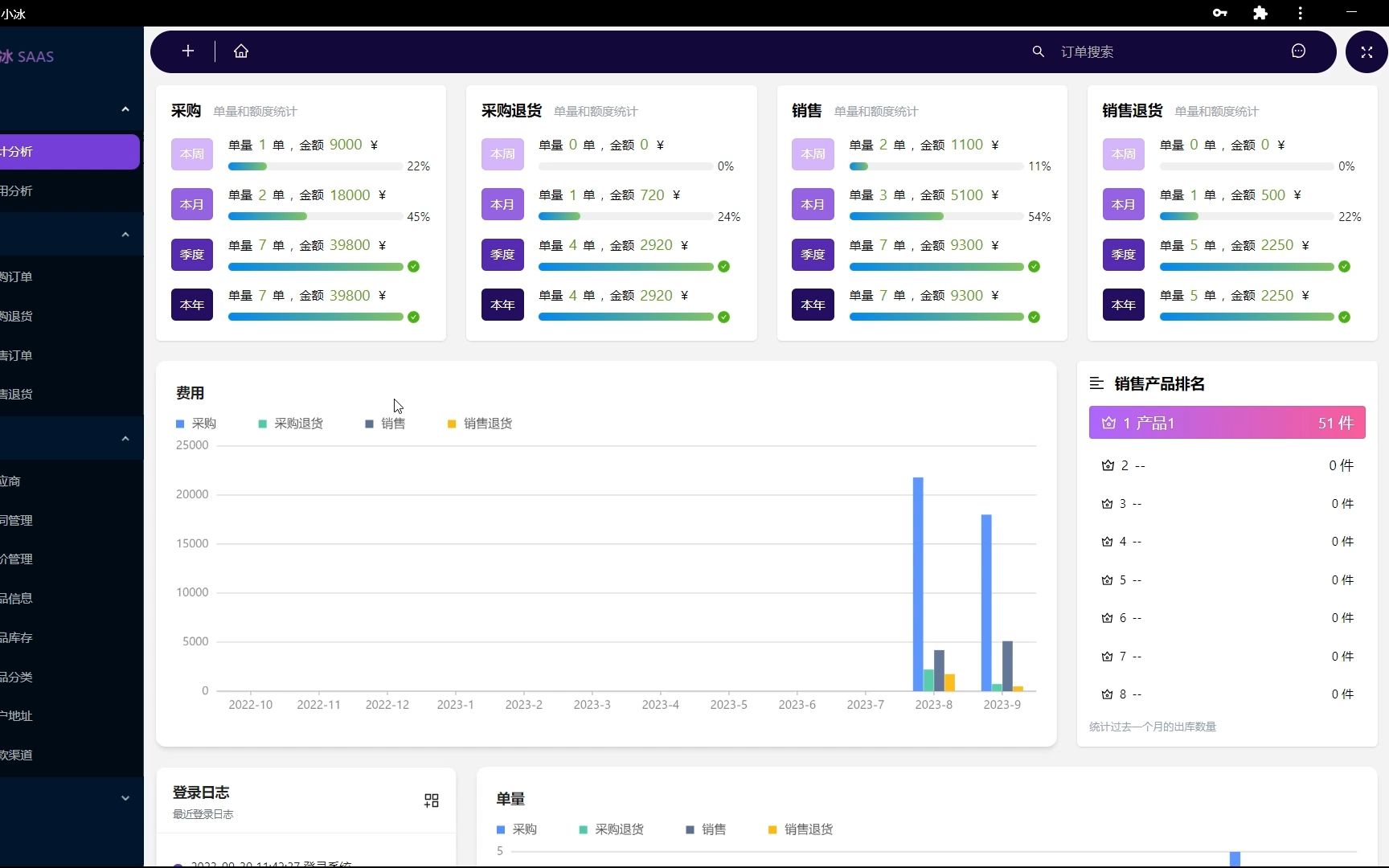Click 季度 tag in 销售 card
The width and height of the screenshot is (1389, 868).
(813, 255)
